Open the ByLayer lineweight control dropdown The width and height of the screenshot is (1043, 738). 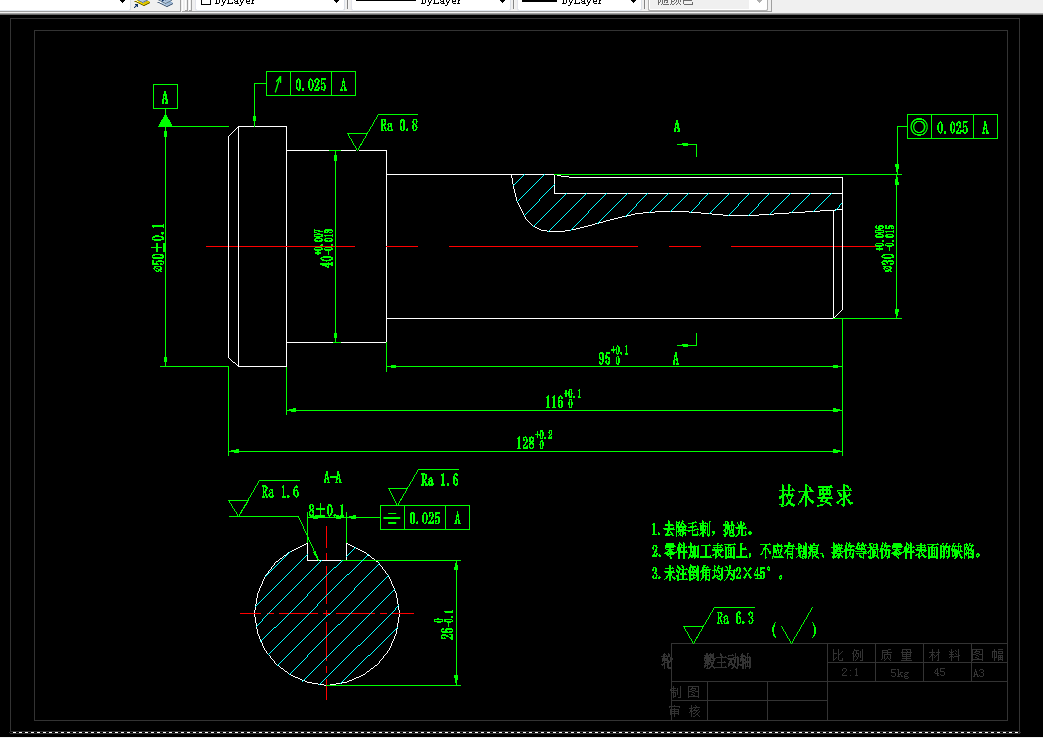tap(579, 3)
